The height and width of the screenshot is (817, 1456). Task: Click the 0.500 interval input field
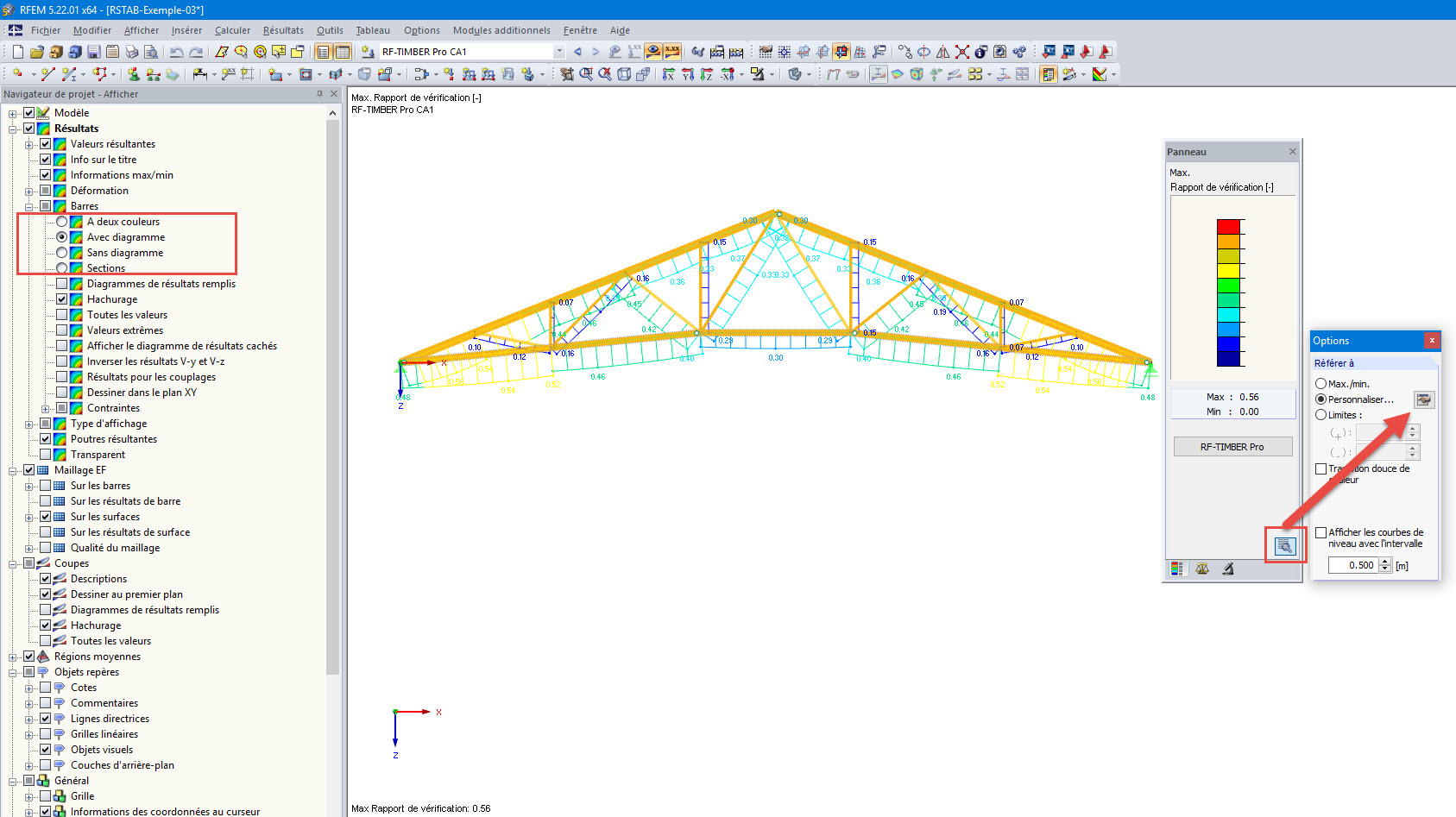(x=1352, y=565)
